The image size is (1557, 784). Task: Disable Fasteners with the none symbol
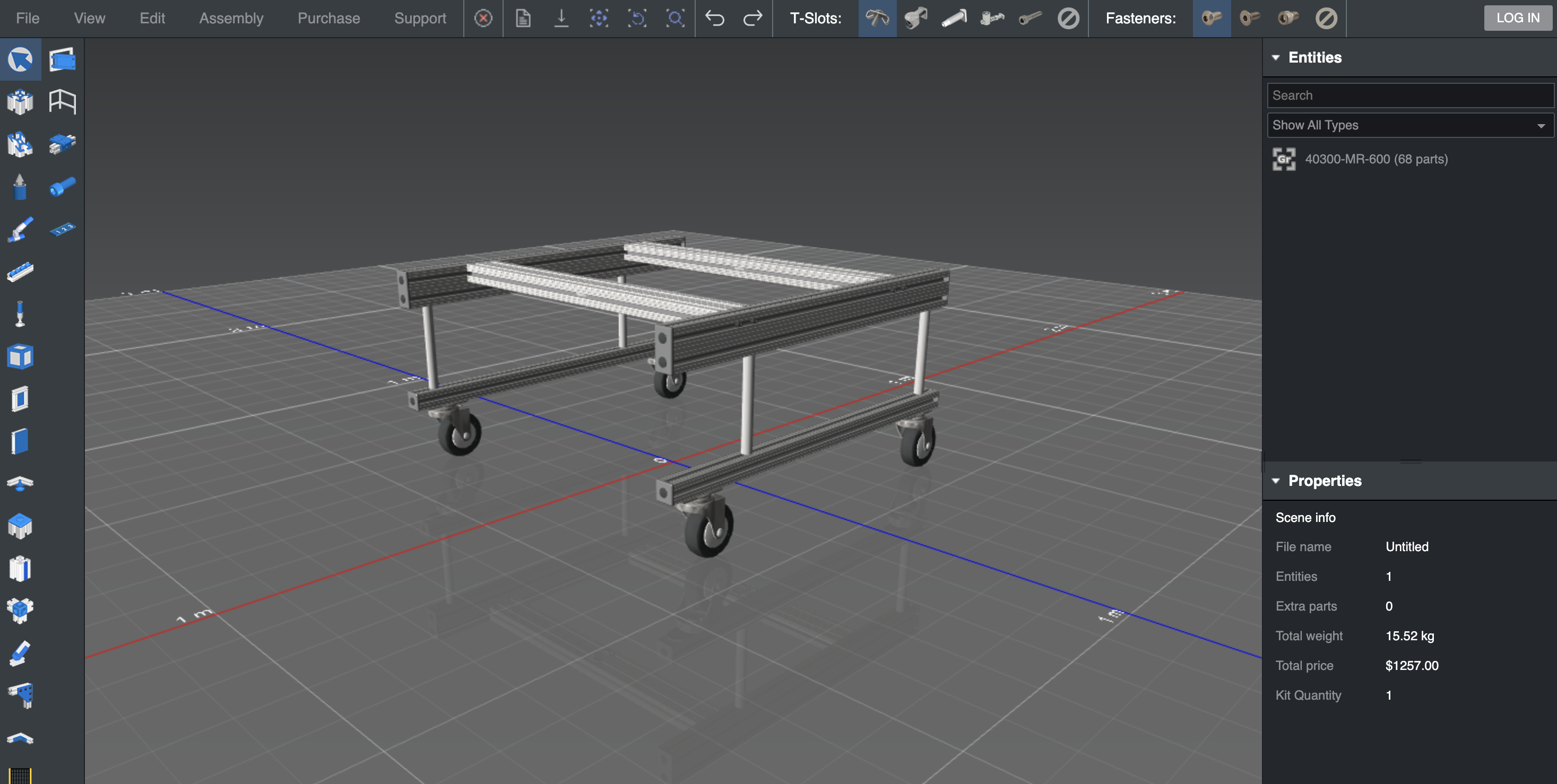1327,18
